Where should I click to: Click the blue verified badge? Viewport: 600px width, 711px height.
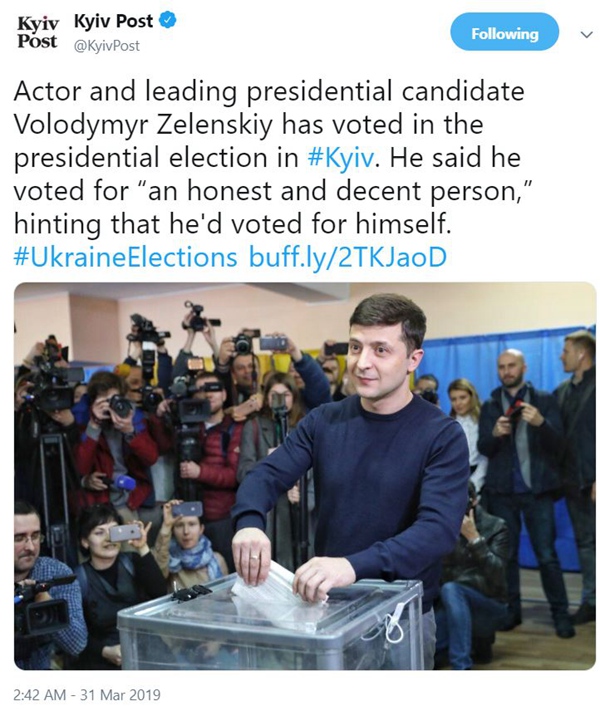[x=170, y=22]
